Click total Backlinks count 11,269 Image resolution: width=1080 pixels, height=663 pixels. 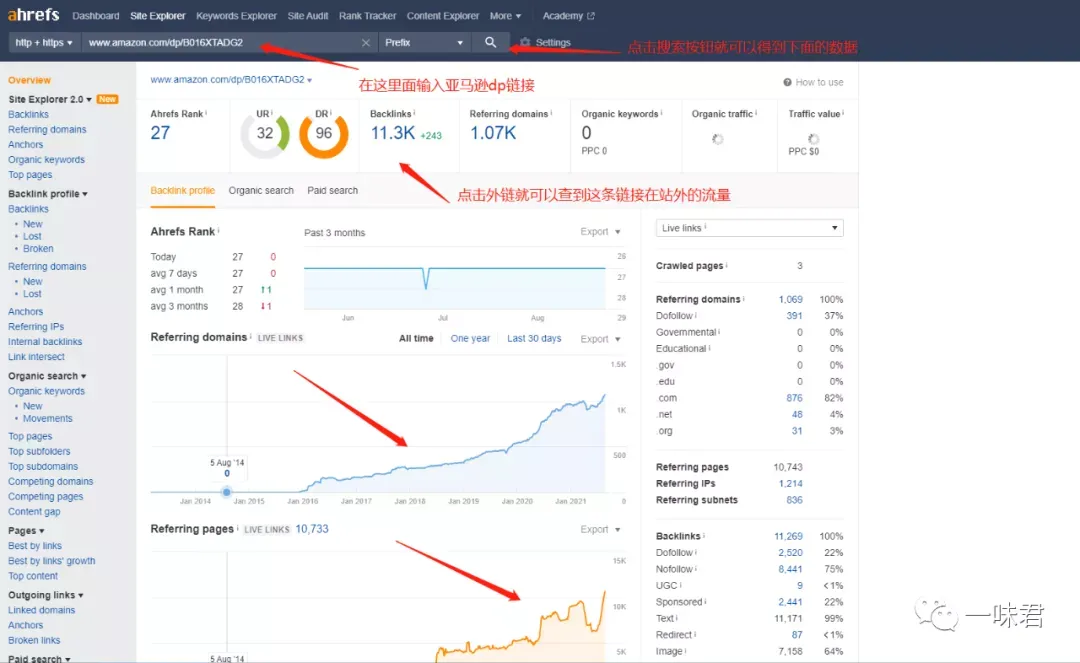[788, 536]
